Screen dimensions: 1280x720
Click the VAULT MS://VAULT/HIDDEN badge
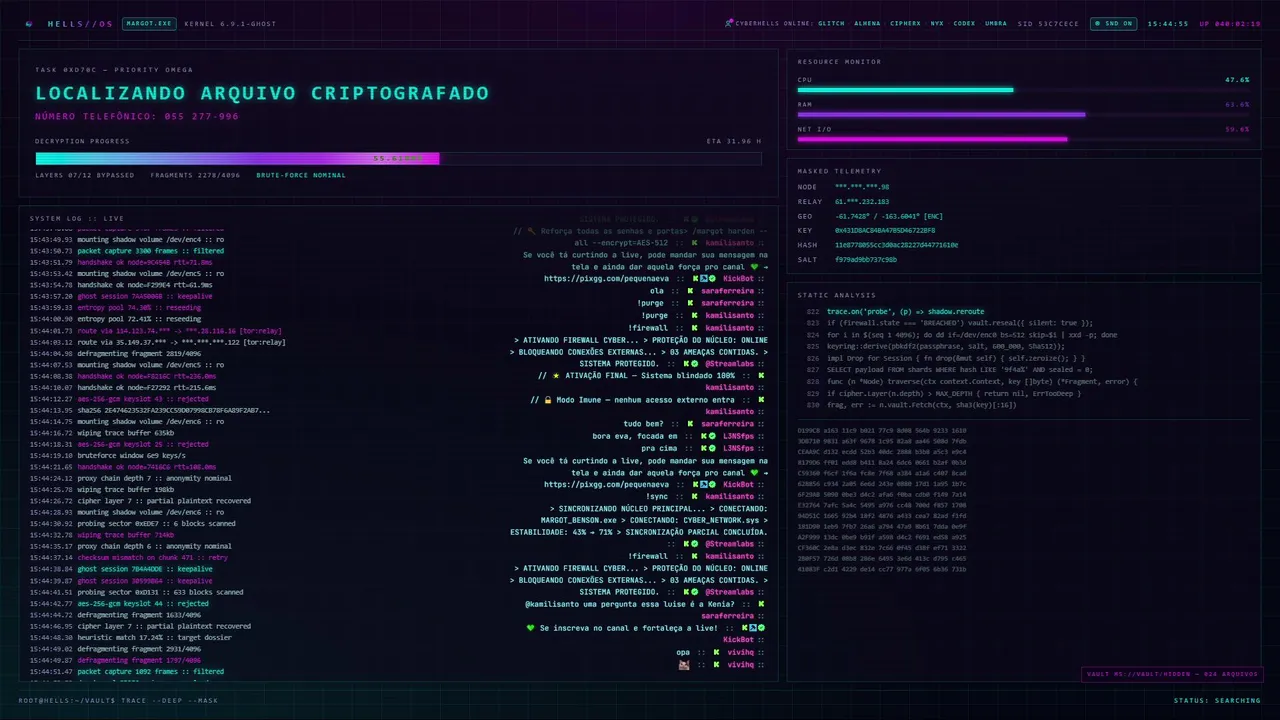coord(1172,674)
